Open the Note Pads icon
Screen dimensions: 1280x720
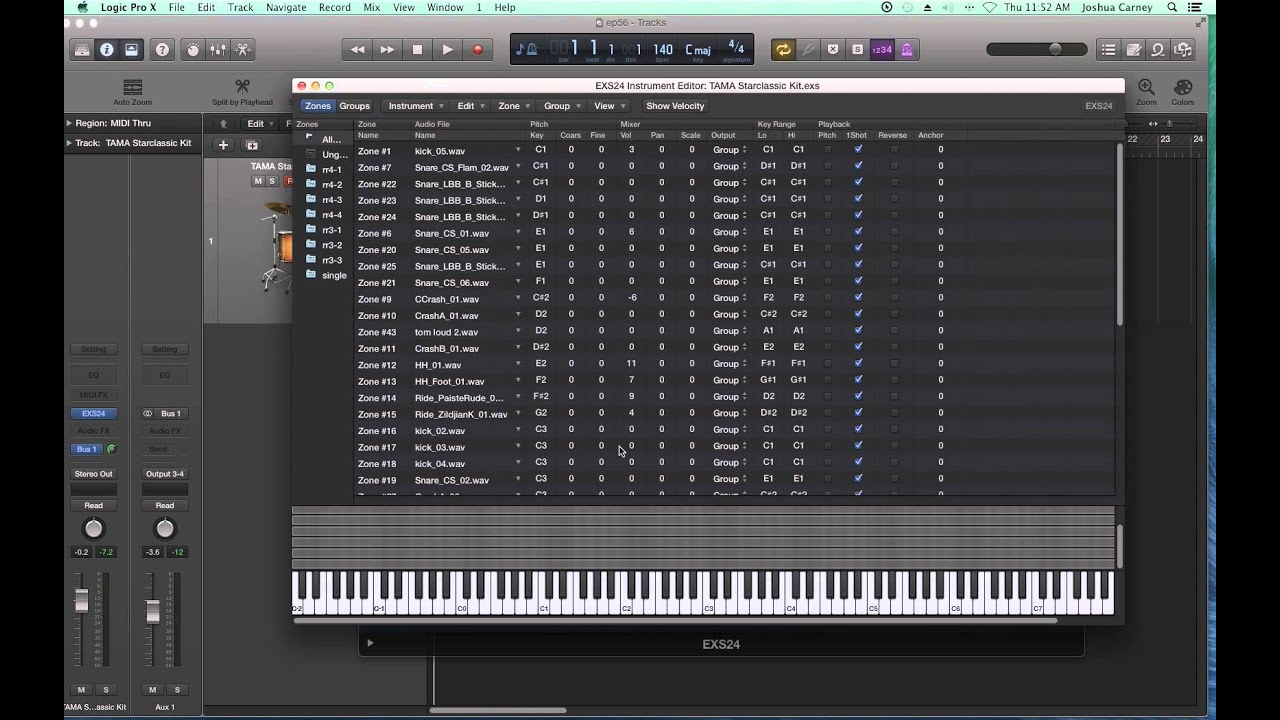1133,49
